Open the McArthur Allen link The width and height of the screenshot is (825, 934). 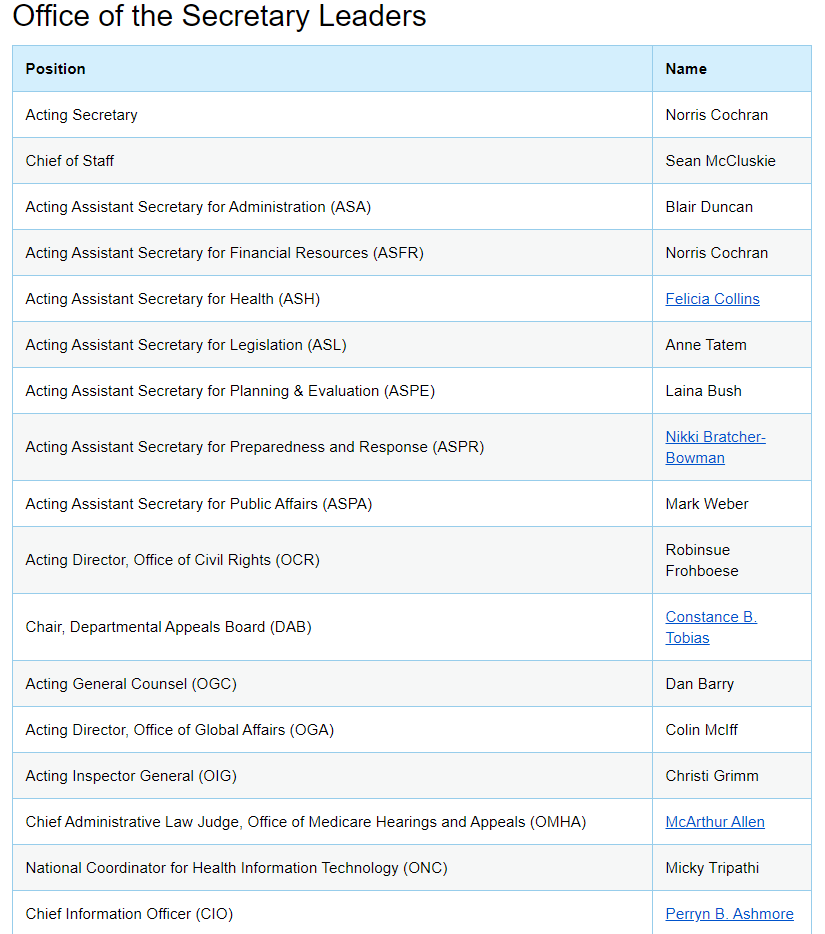pyautogui.click(x=715, y=822)
